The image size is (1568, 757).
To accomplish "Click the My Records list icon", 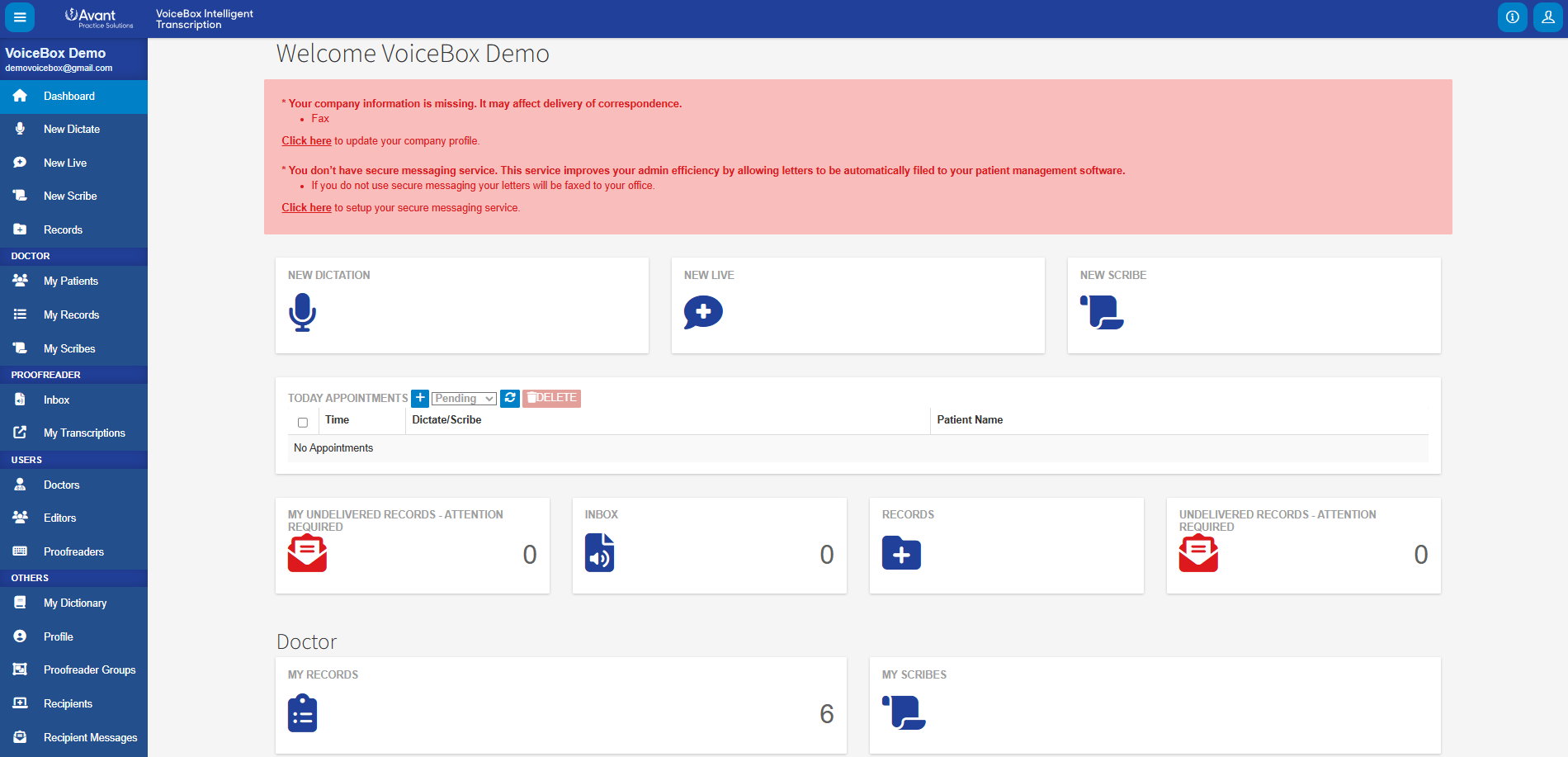I will tap(20, 315).
